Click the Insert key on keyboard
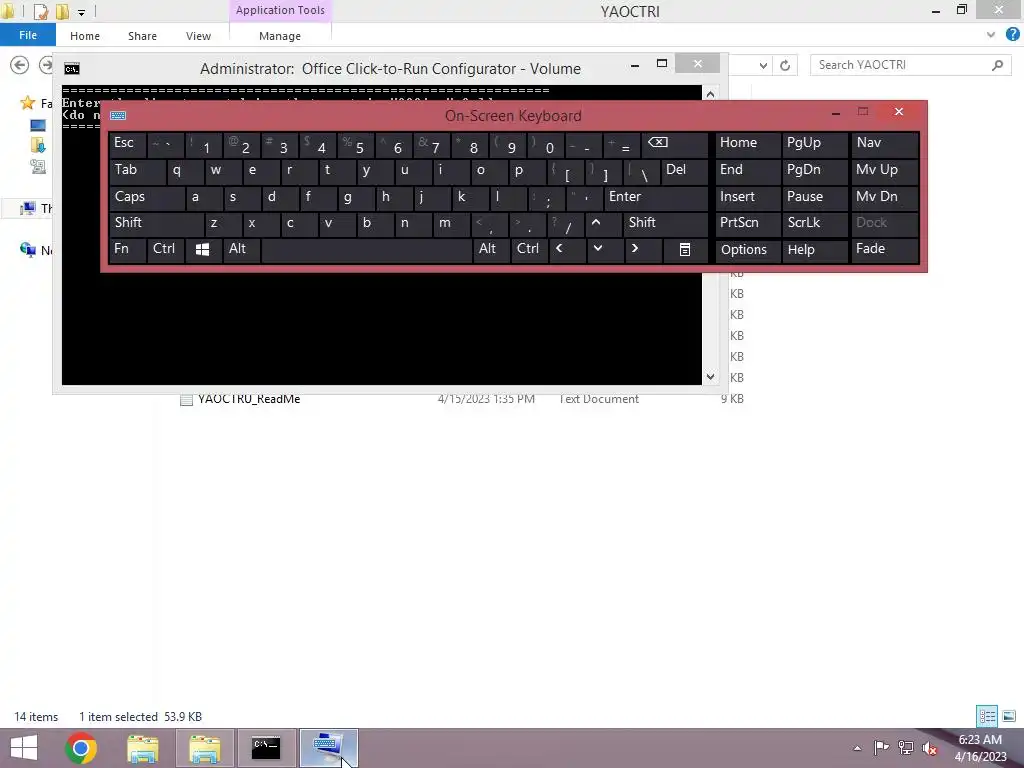Screen dimensions: 1024x768 (747, 197)
